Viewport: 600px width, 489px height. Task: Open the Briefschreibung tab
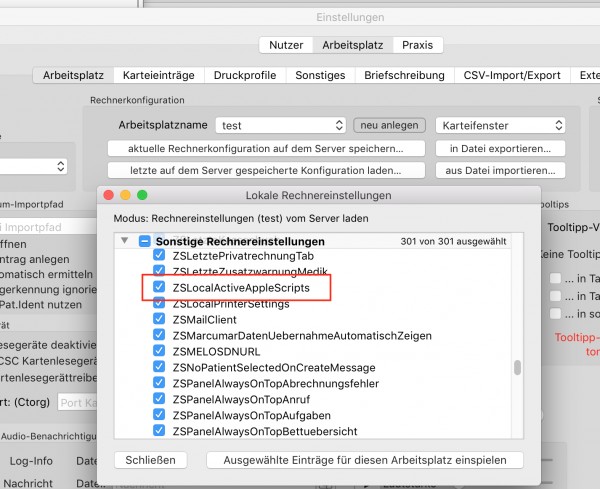(404, 75)
